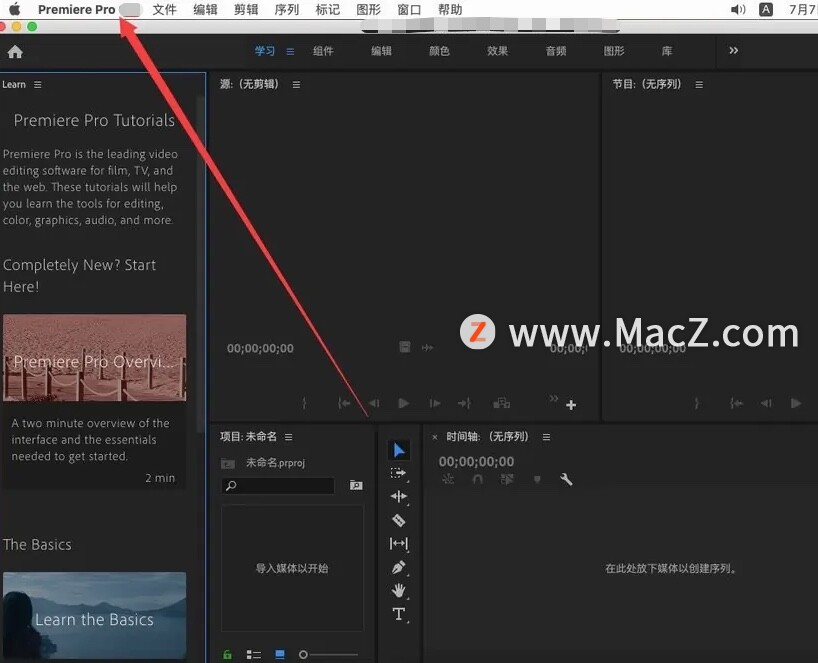Open the 剪辑 menu
818x663 pixels.
[x=246, y=9]
